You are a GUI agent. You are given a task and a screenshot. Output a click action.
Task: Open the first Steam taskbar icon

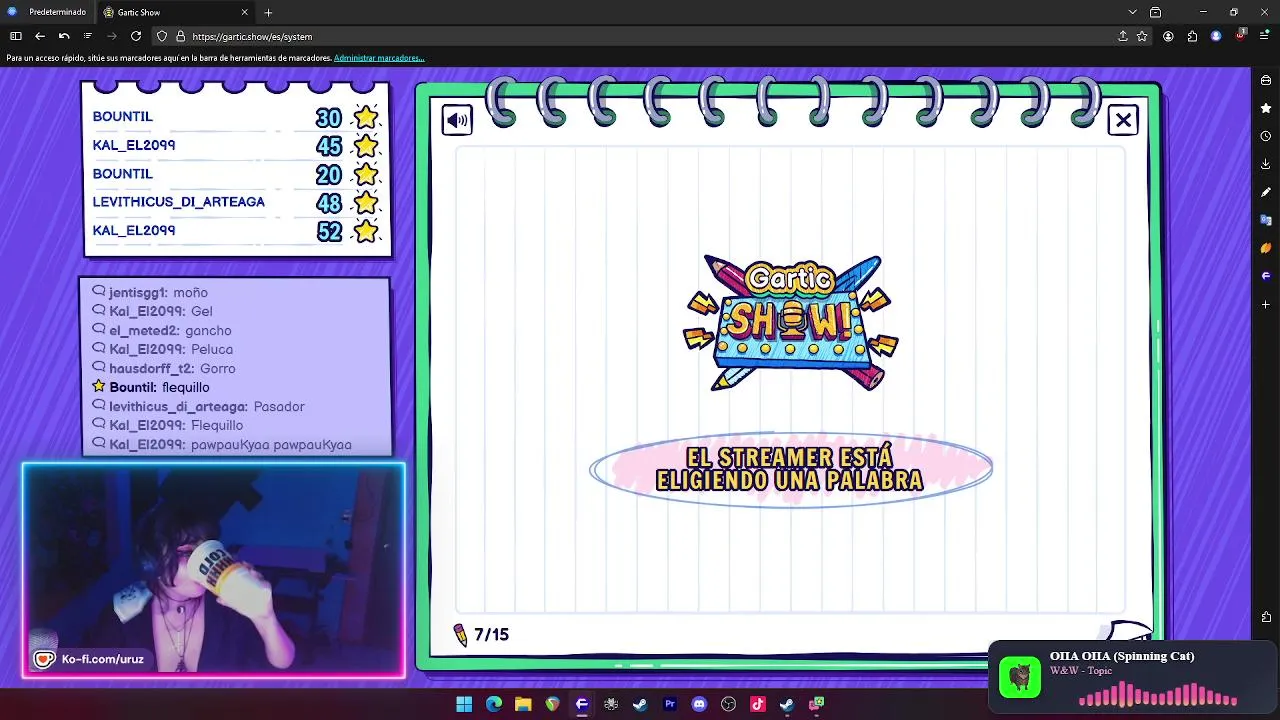(640, 704)
